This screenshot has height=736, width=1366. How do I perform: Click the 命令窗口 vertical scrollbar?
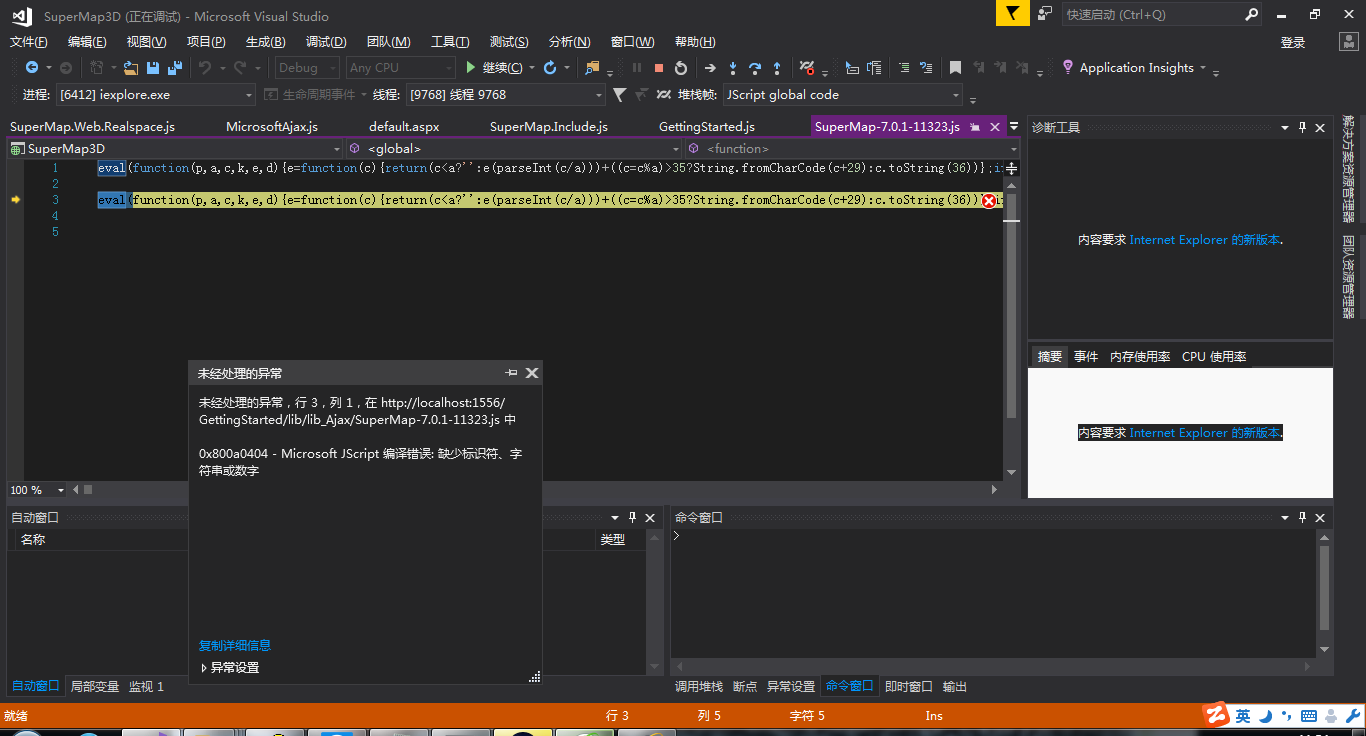(1325, 594)
